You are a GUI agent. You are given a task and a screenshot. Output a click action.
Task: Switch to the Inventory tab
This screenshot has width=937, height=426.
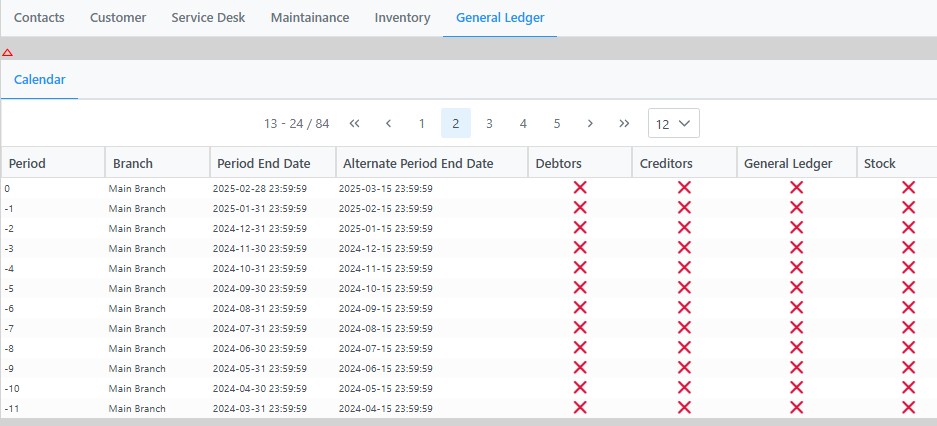402,18
